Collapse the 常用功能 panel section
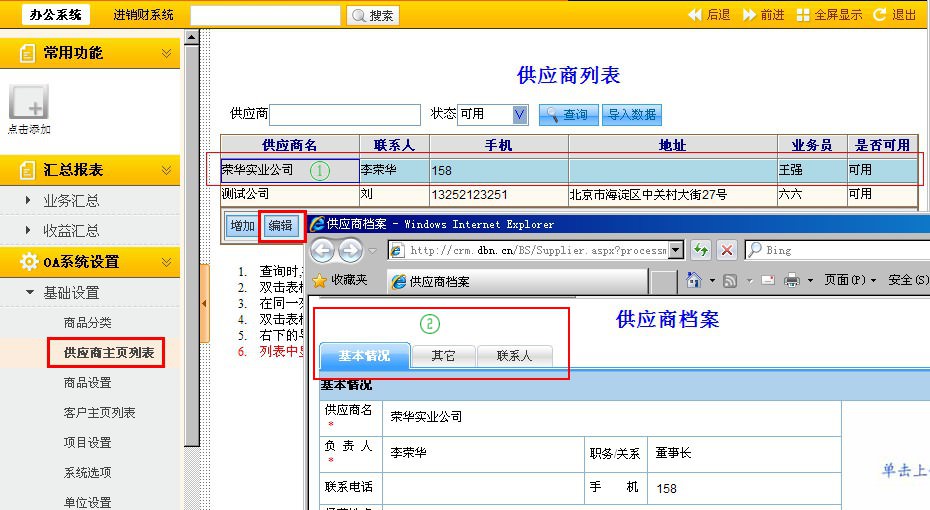This screenshot has width=930, height=510. [x=166, y=53]
